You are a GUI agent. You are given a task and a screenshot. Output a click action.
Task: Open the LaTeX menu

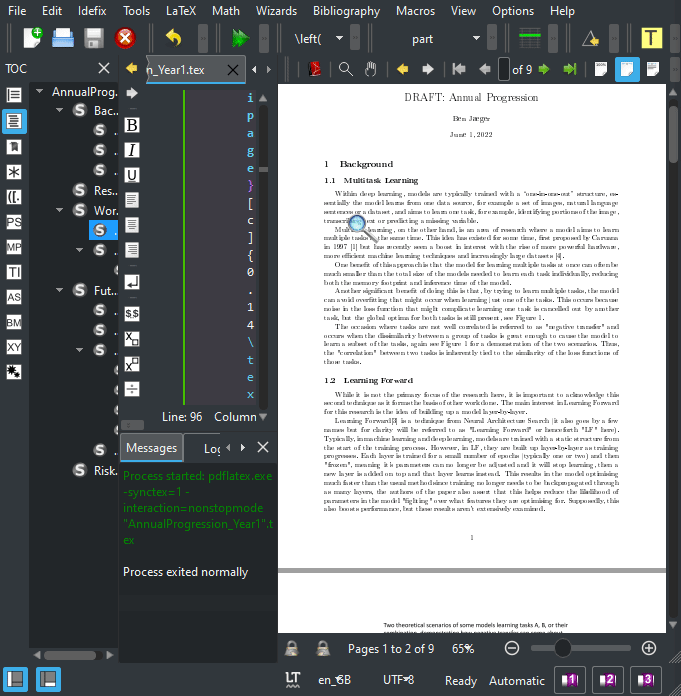[x=181, y=11]
